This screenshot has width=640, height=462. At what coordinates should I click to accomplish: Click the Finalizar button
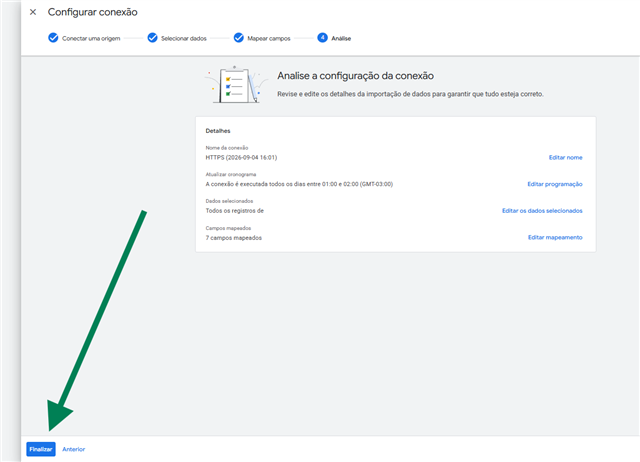click(x=41, y=449)
